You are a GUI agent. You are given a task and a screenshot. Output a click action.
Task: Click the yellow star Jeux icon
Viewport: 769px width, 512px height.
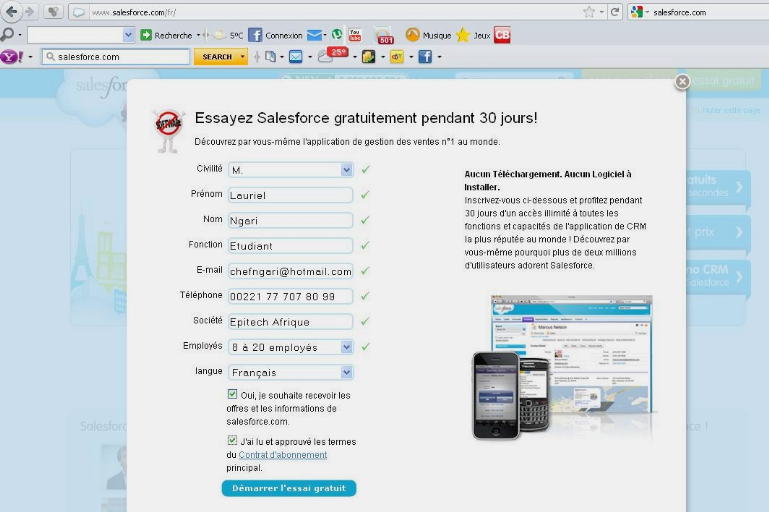click(x=462, y=35)
